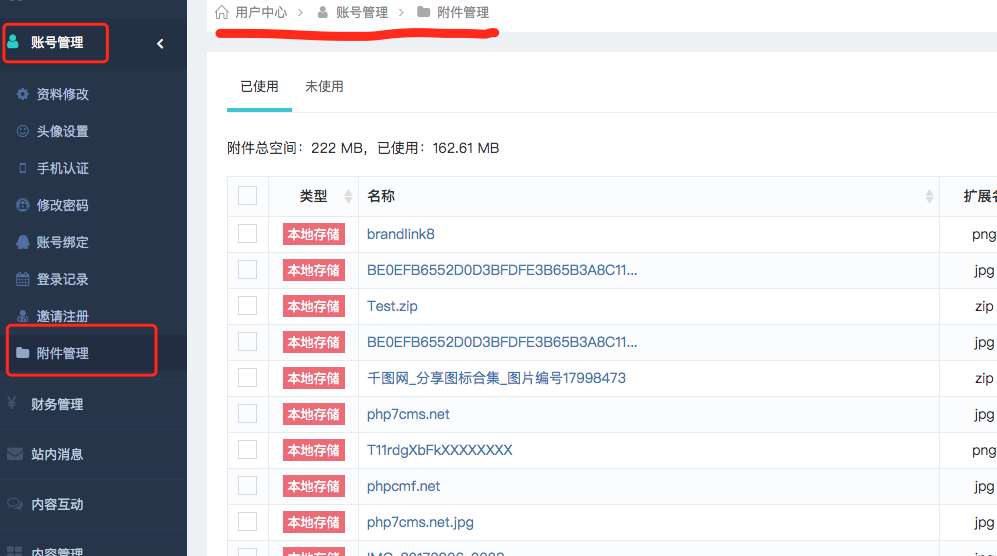Click the home icon in breadcrumb
This screenshot has width=997, height=556.
click(221, 12)
